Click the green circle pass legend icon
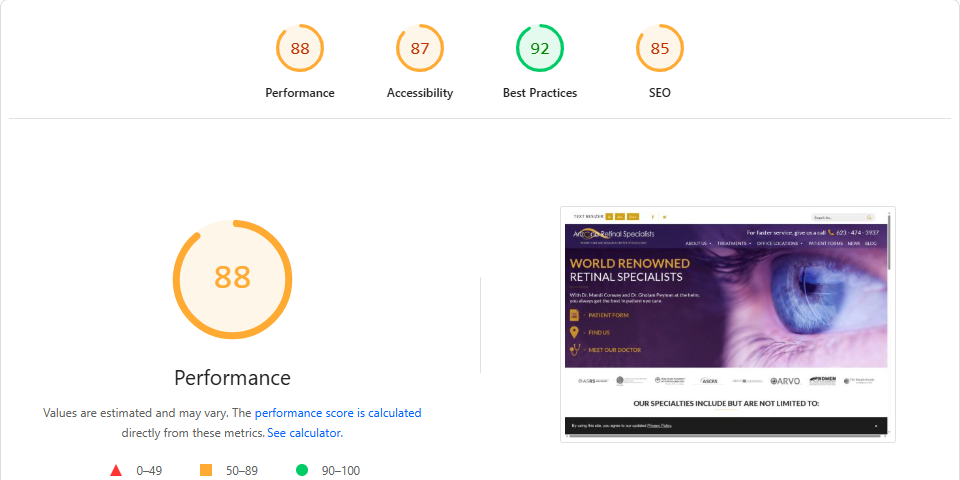 click(x=302, y=470)
